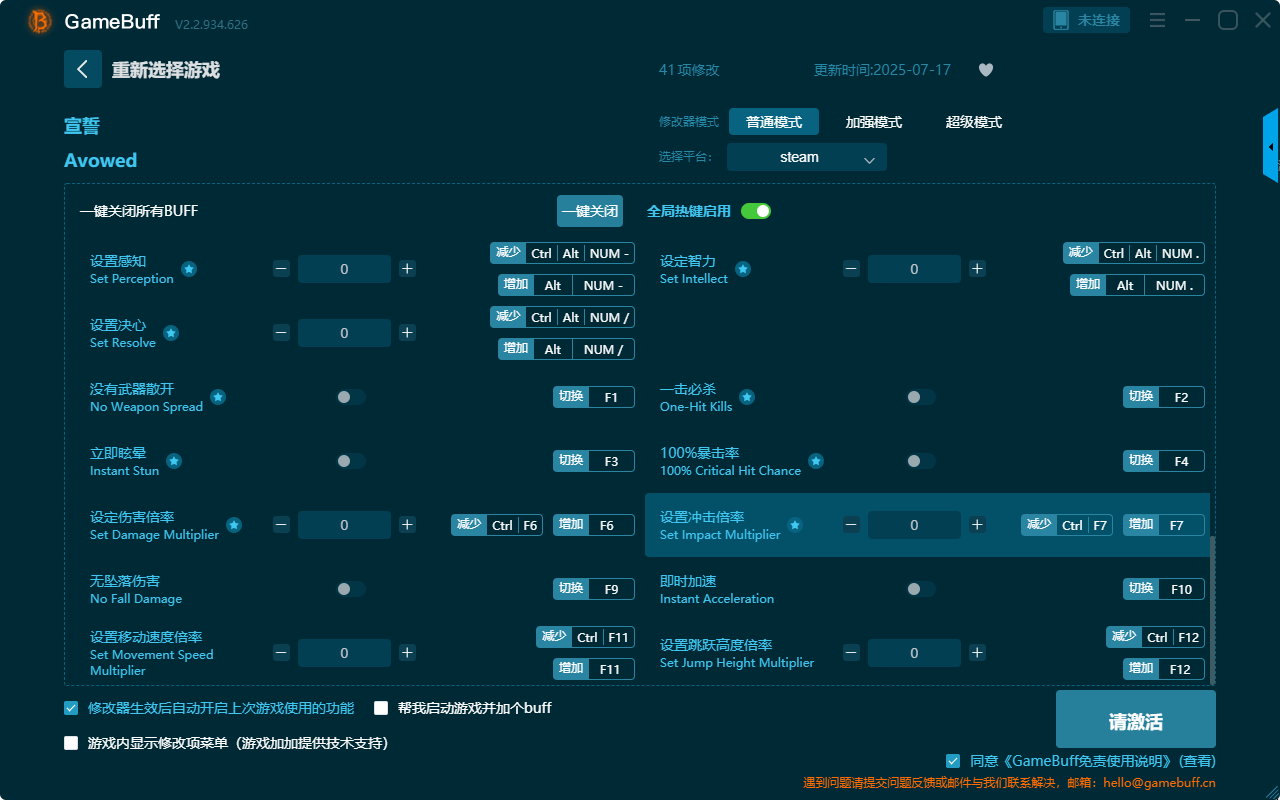1280x800 pixels.
Task: Decrease Set Movement Speed Multiplier value
Action: [281, 653]
